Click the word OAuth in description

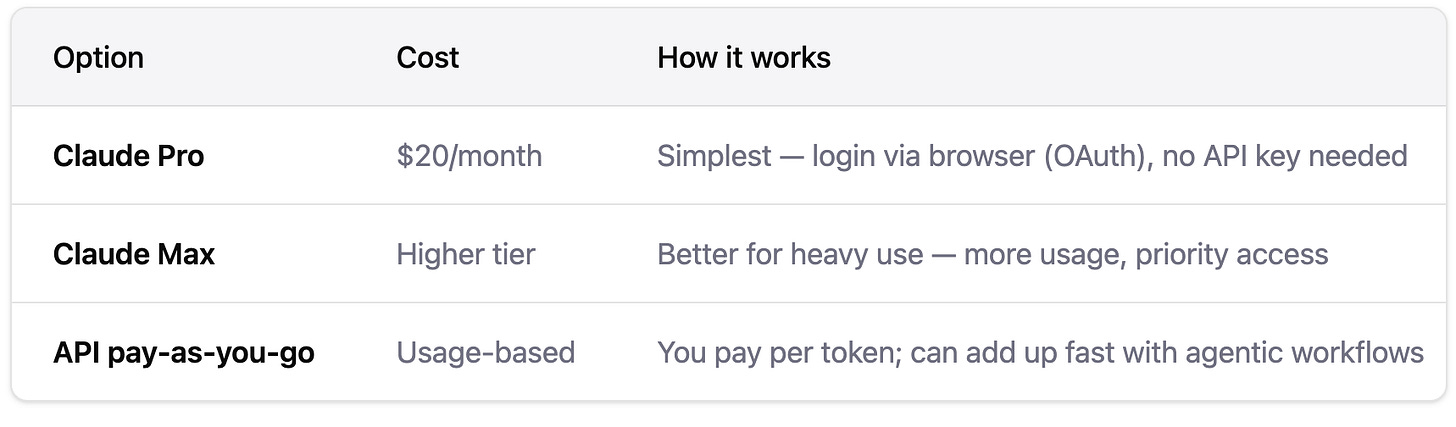[1097, 156]
